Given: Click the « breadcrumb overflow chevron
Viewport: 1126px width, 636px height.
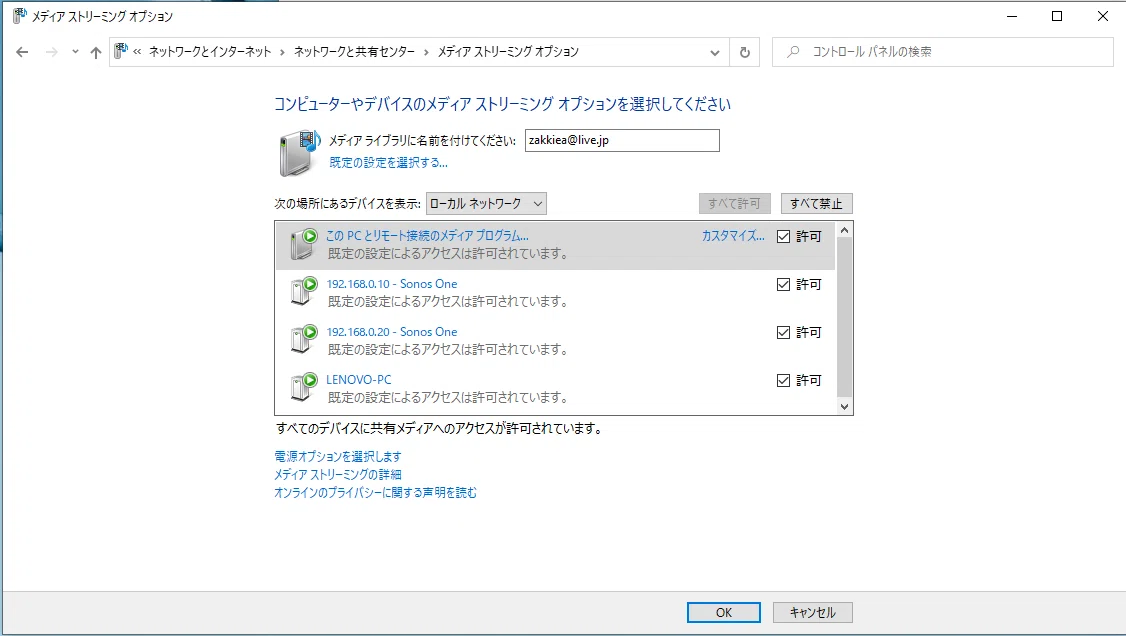Looking at the screenshot, I should [x=137, y=52].
